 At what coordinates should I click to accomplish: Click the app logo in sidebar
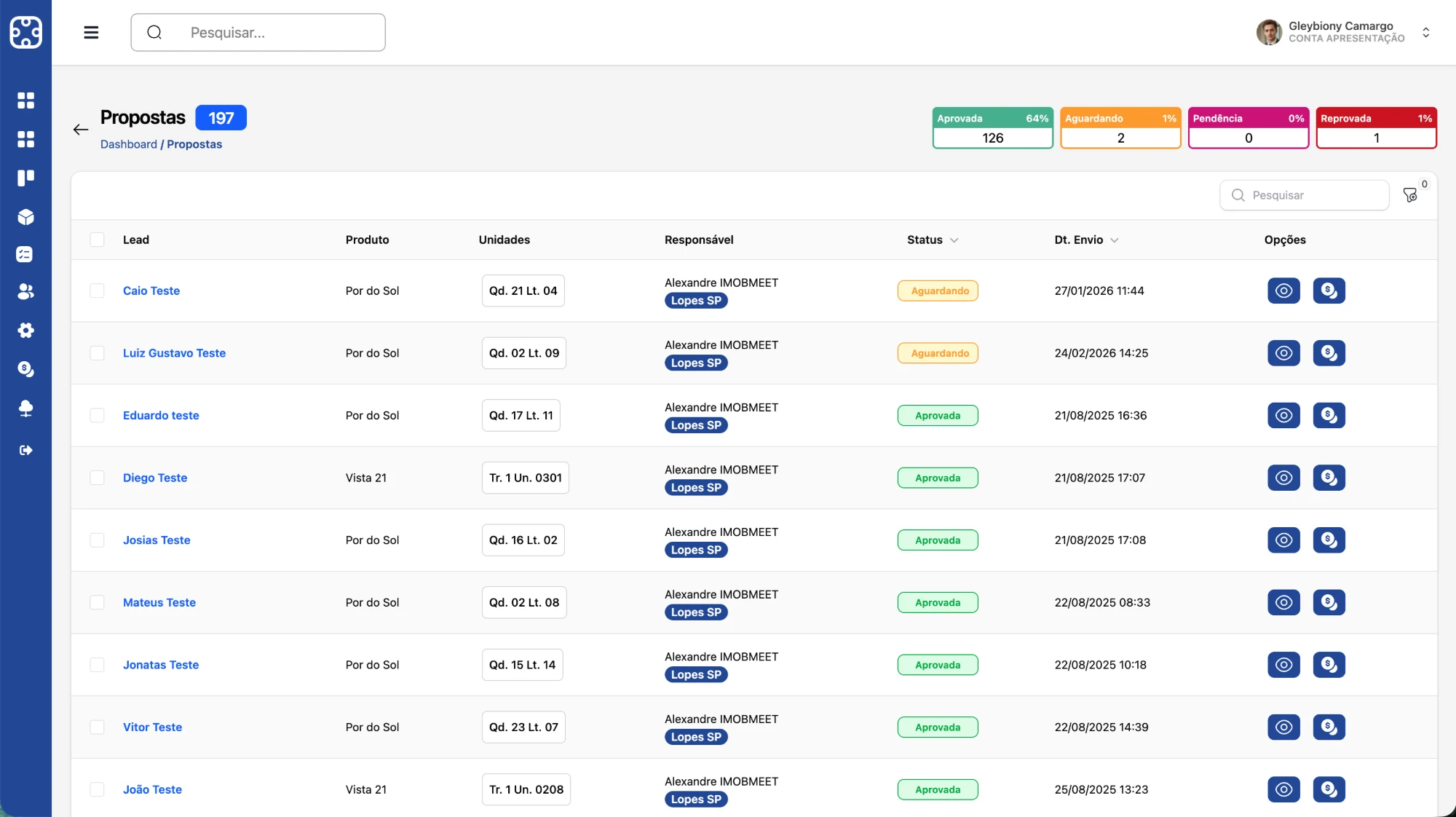(25, 32)
